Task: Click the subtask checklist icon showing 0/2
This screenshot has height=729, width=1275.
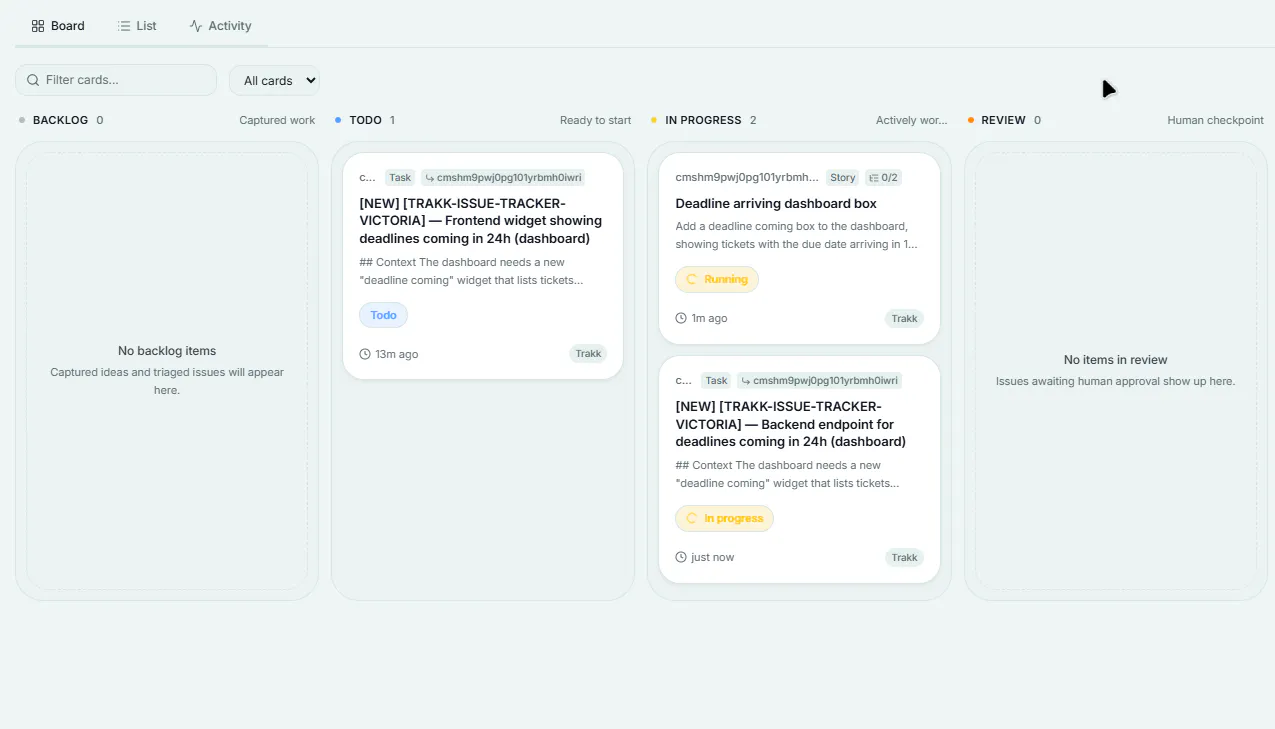Action: 874,178
